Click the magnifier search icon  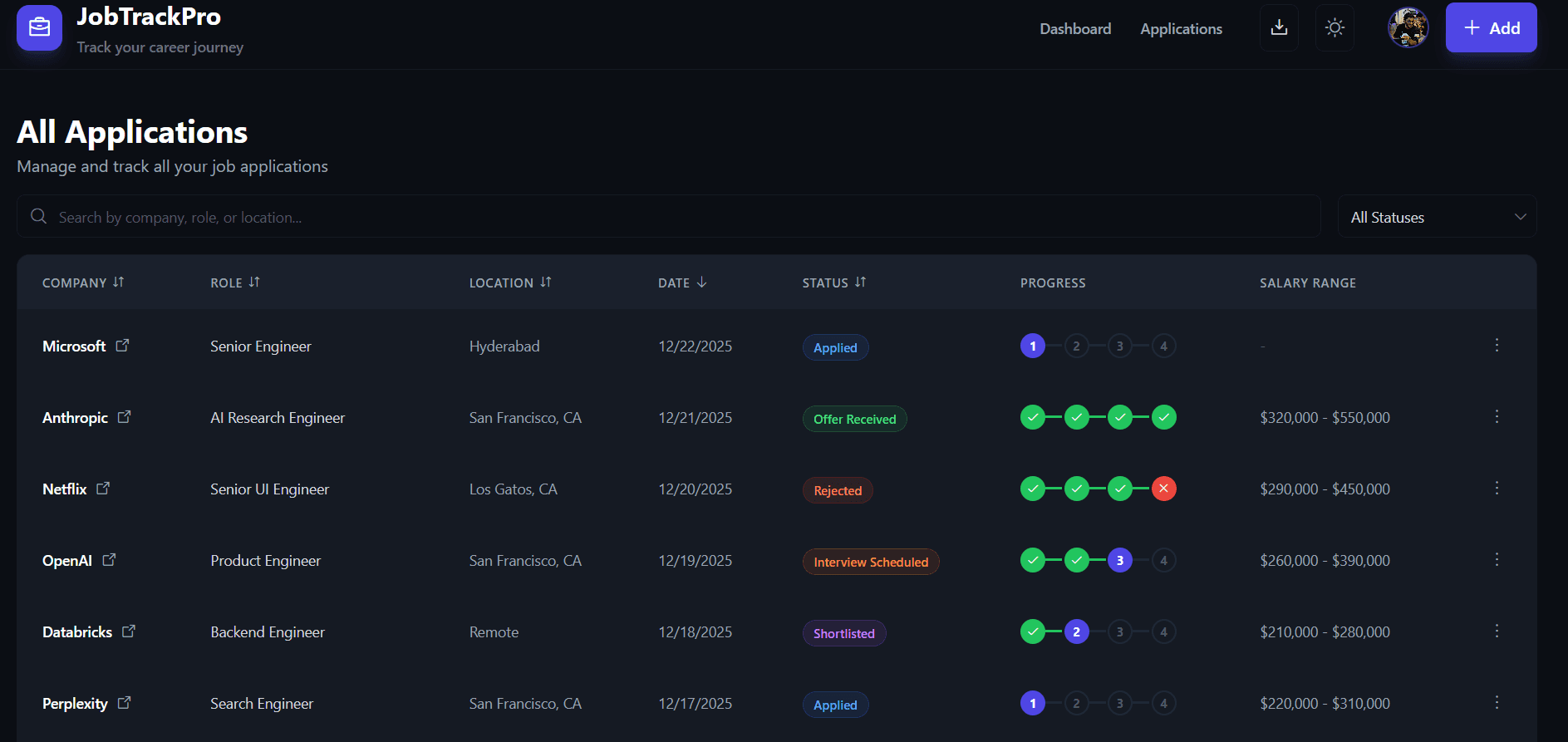click(x=38, y=216)
